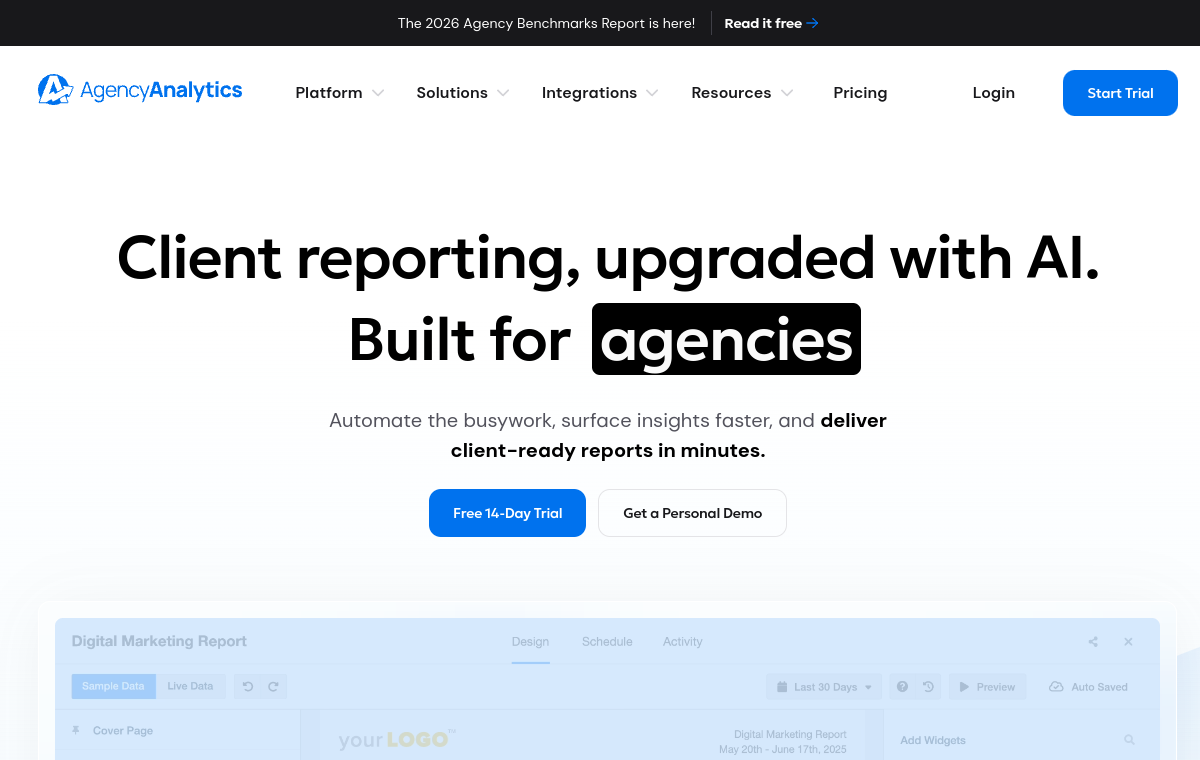Screen dimensions: 1200x760
Task: Click the history clock icon
Action: [x=928, y=687]
